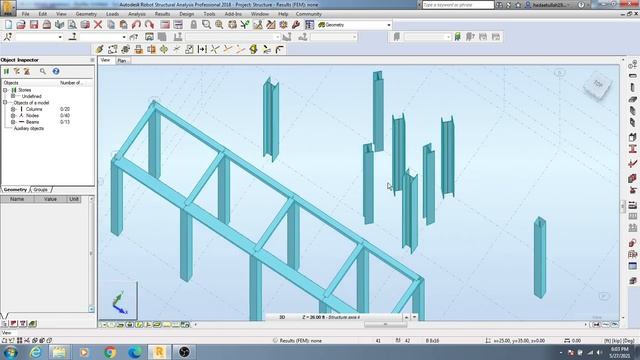The width and height of the screenshot is (640, 360).
Task: Click the search magnifier in Object Inspector
Action: (43, 71)
